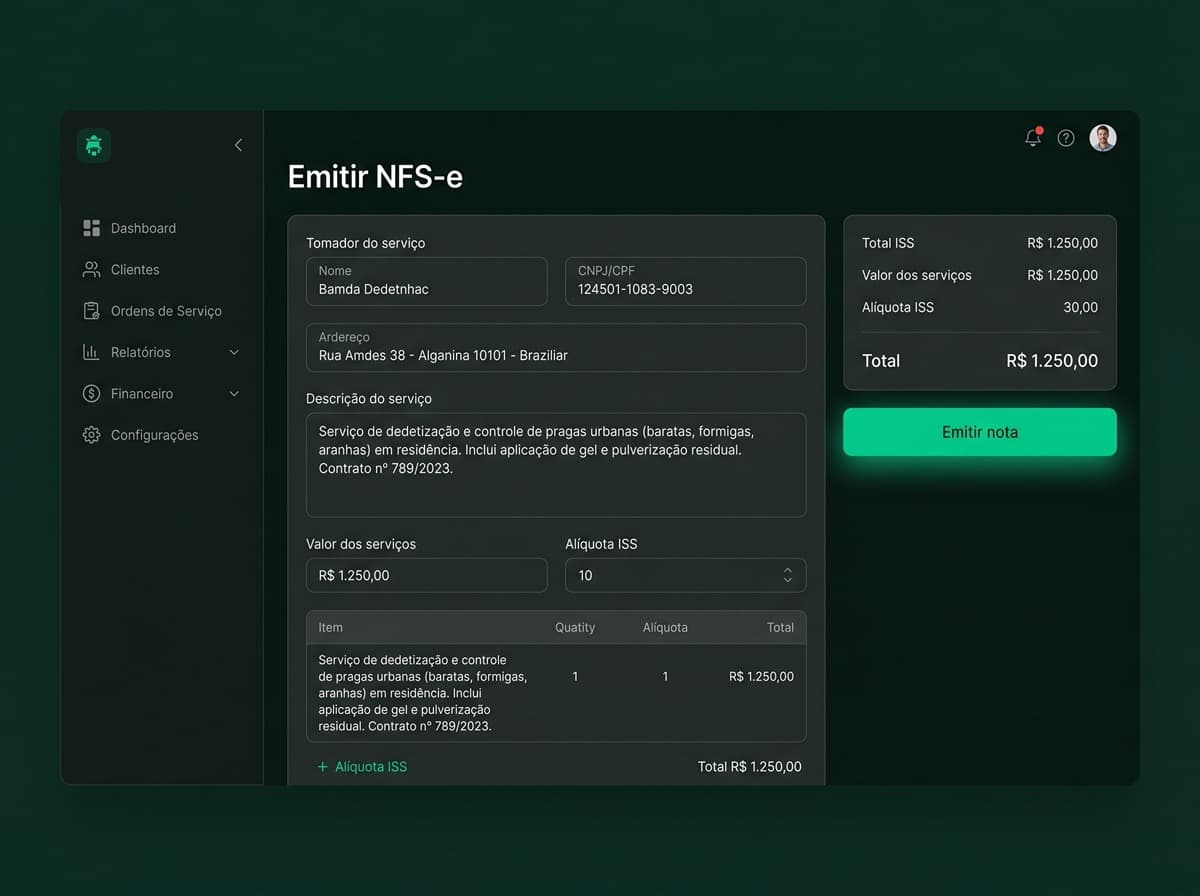Focus the Nome input field
Viewport: 1200px width, 896px height.
coord(427,281)
